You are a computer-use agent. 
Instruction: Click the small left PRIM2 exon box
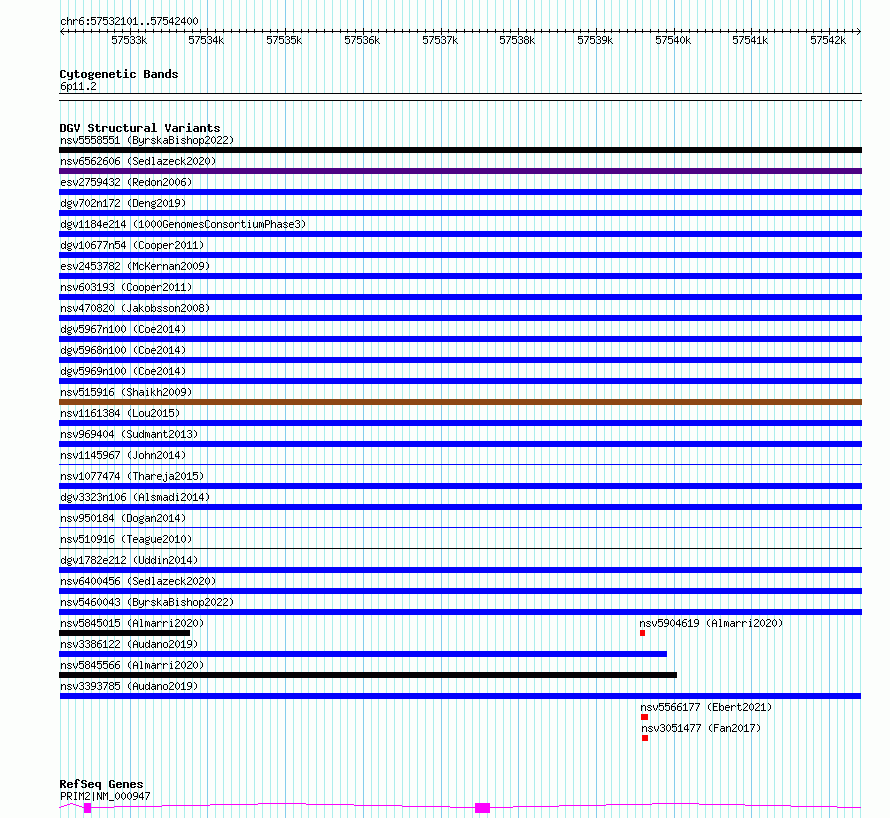pyautogui.click(x=87, y=808)
